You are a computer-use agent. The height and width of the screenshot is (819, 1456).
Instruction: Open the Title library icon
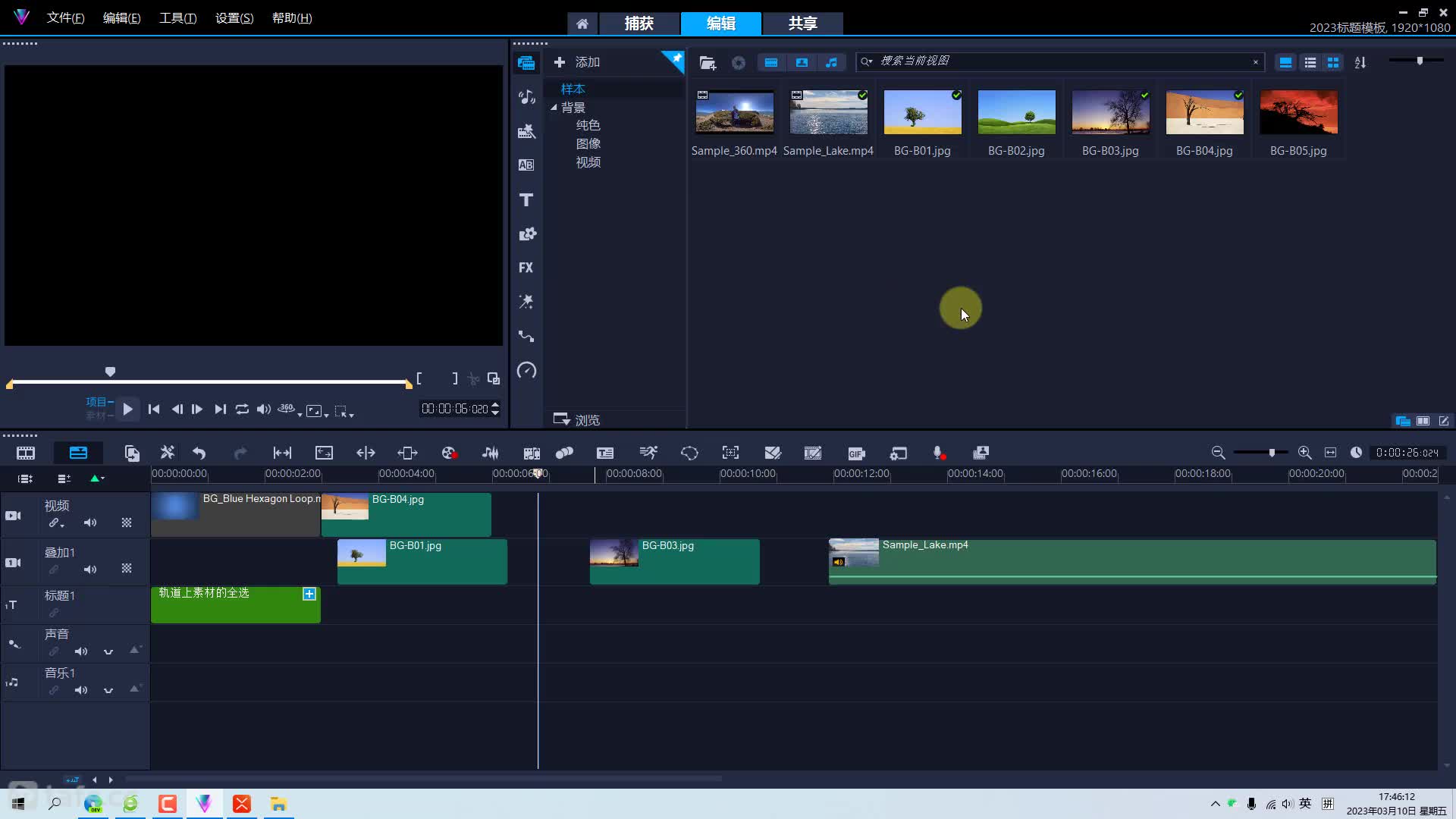(x=526, y=199)
